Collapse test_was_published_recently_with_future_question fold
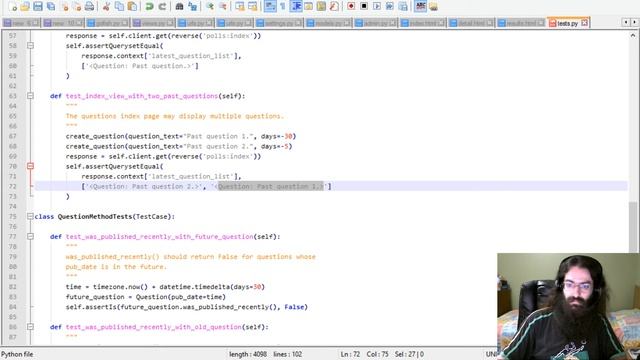 pos(30,236)
